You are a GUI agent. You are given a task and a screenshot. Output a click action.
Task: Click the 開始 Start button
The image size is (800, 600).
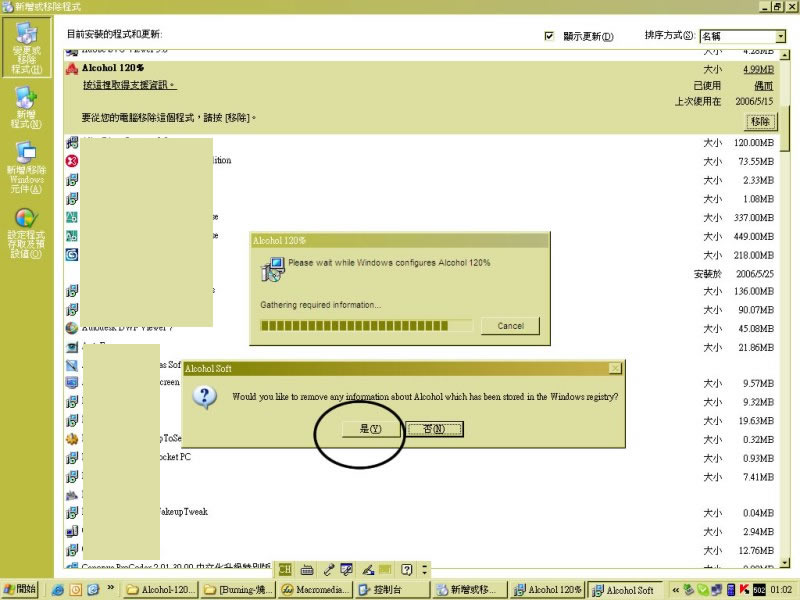(21, 589)
